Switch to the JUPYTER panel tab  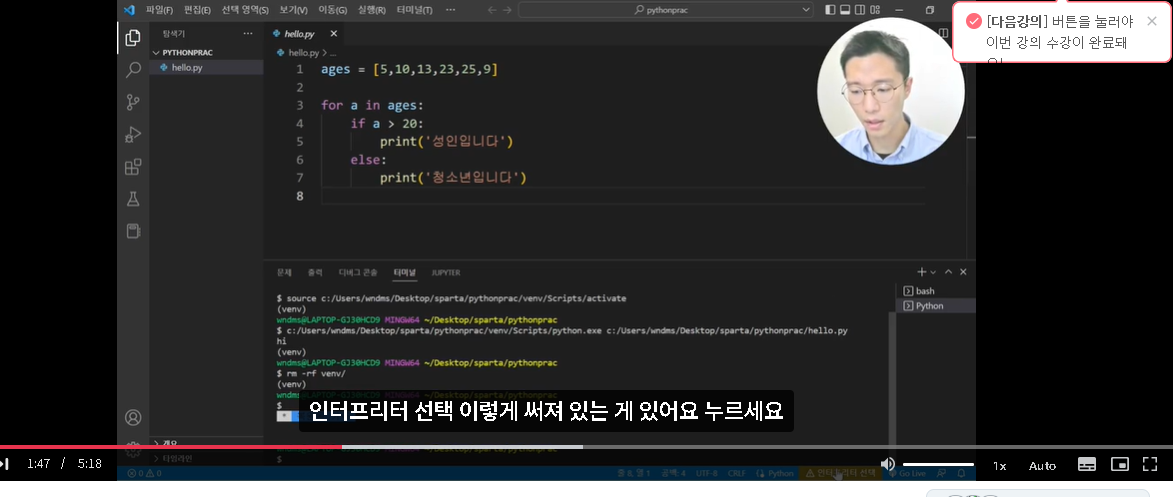[446, 272]
